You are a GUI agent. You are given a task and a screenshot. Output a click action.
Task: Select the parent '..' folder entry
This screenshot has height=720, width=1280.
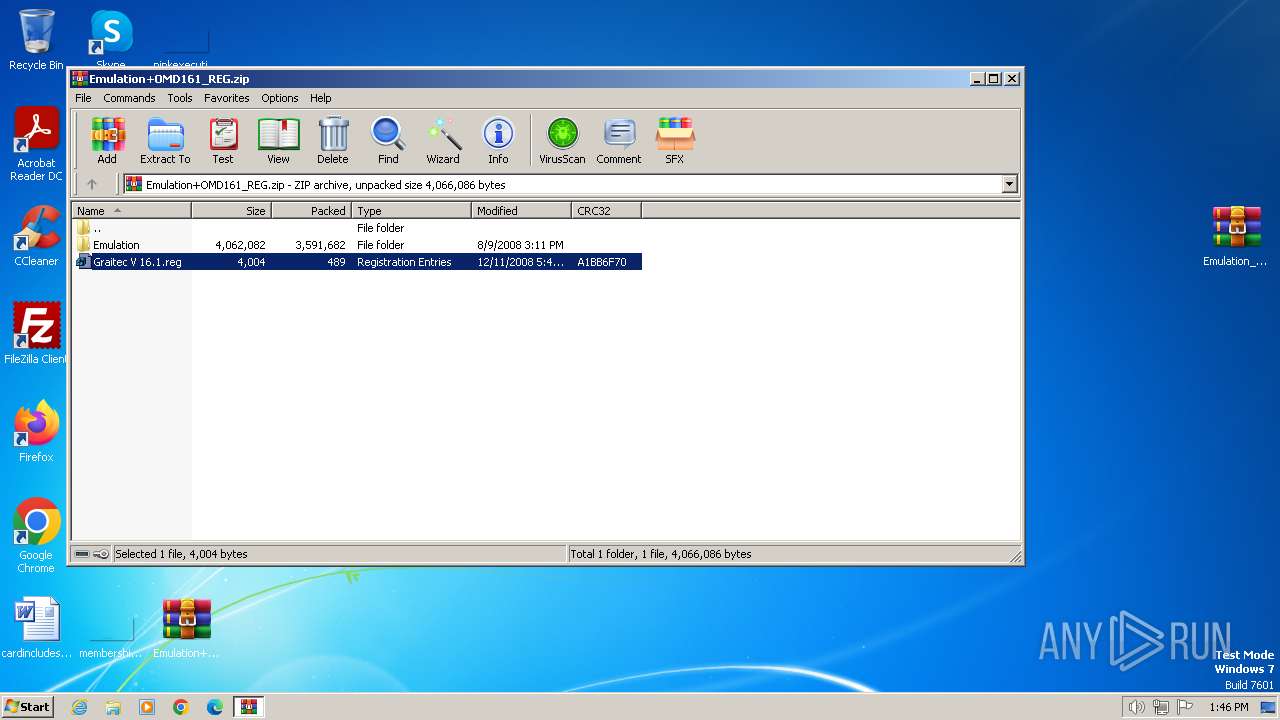click(x=357, y=228)
